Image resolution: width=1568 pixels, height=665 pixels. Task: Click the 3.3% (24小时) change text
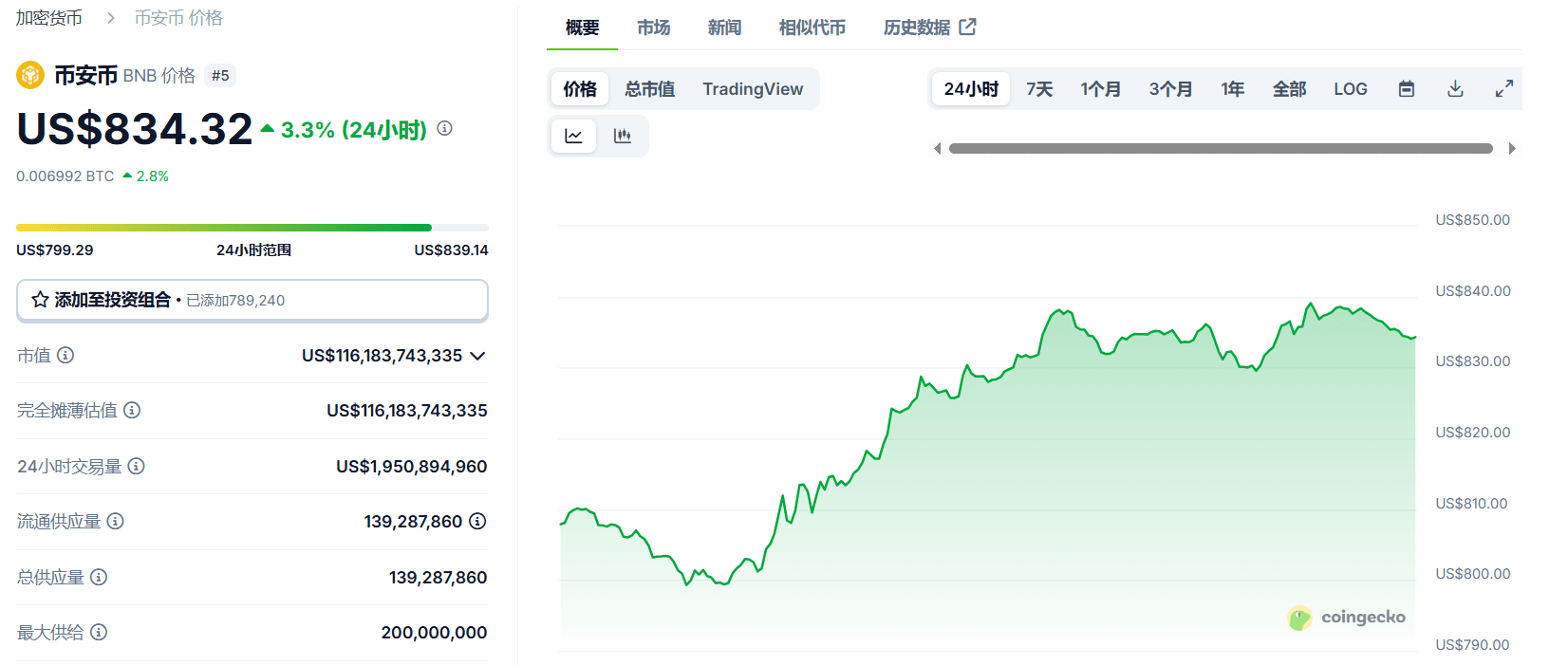click(353, 130)
